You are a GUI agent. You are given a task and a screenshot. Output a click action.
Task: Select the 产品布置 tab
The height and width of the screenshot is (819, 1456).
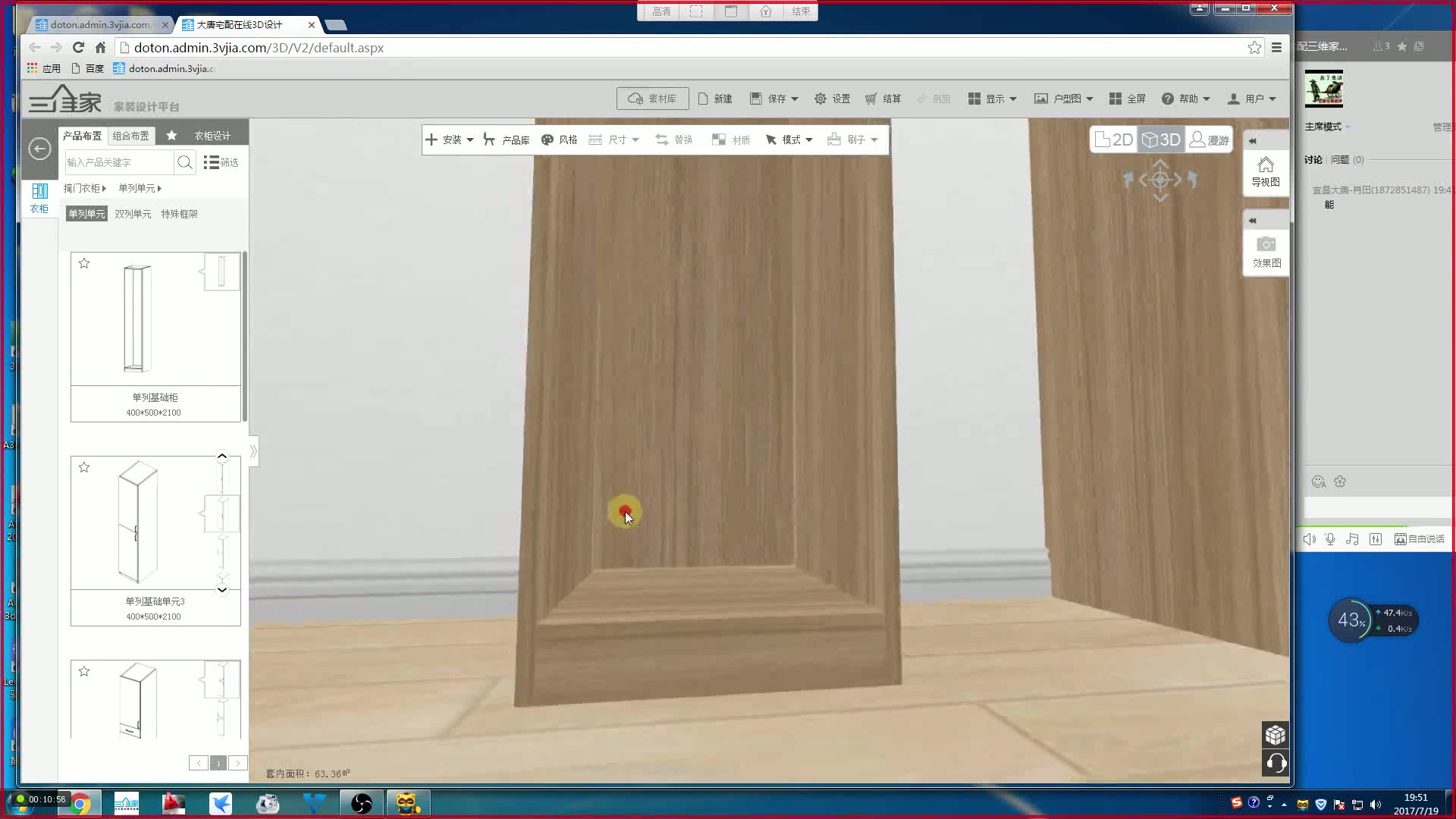click(82, 135)
